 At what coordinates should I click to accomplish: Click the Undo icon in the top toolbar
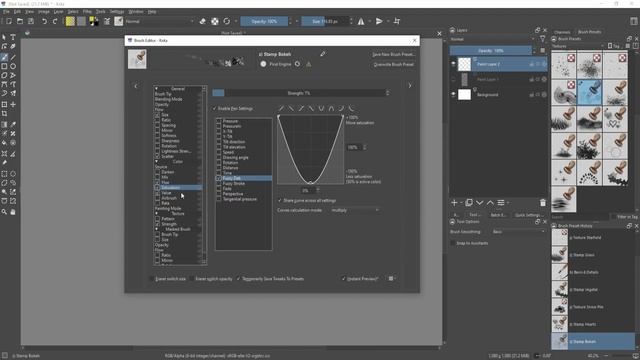click(44, 21)
